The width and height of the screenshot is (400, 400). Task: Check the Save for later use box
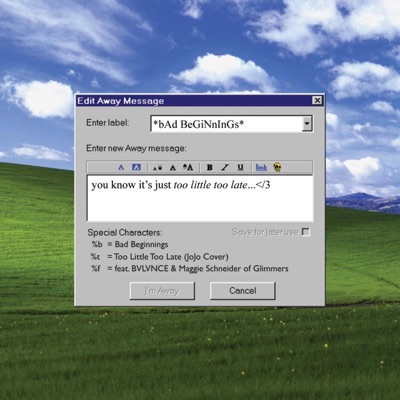(x=306, y=232)
